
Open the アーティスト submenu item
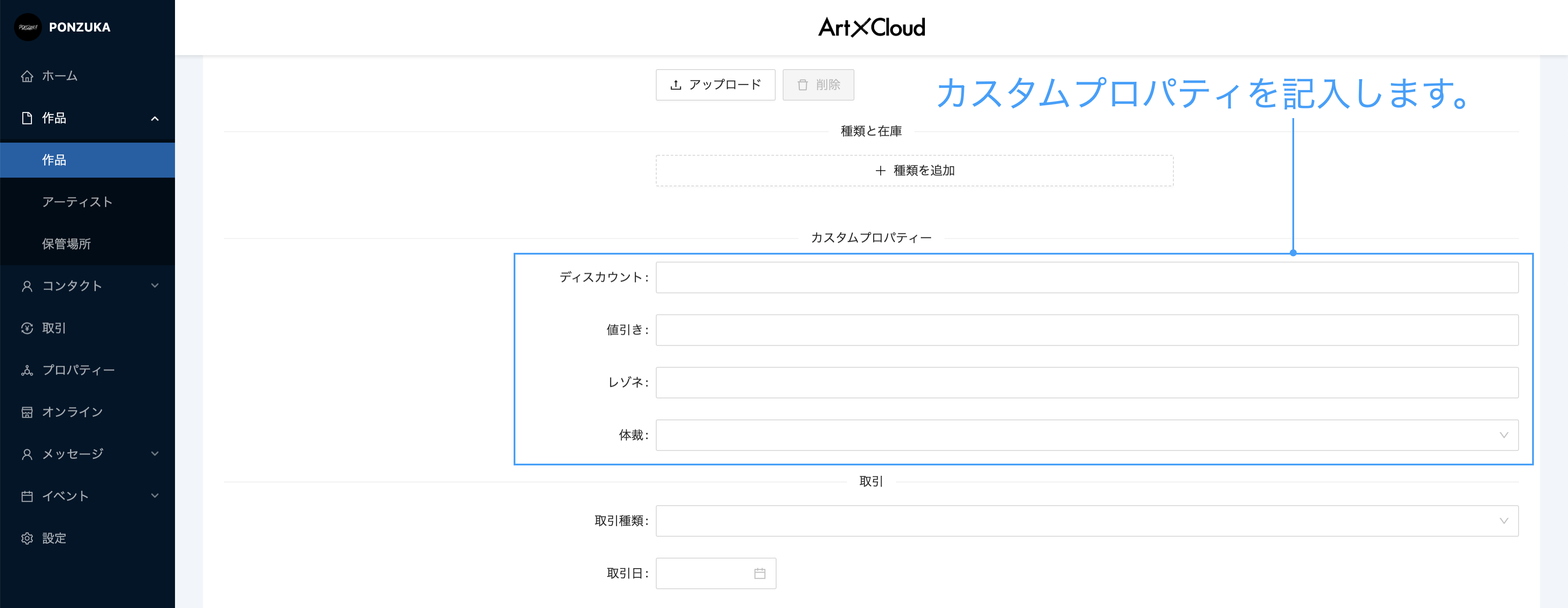coord(87,202)
